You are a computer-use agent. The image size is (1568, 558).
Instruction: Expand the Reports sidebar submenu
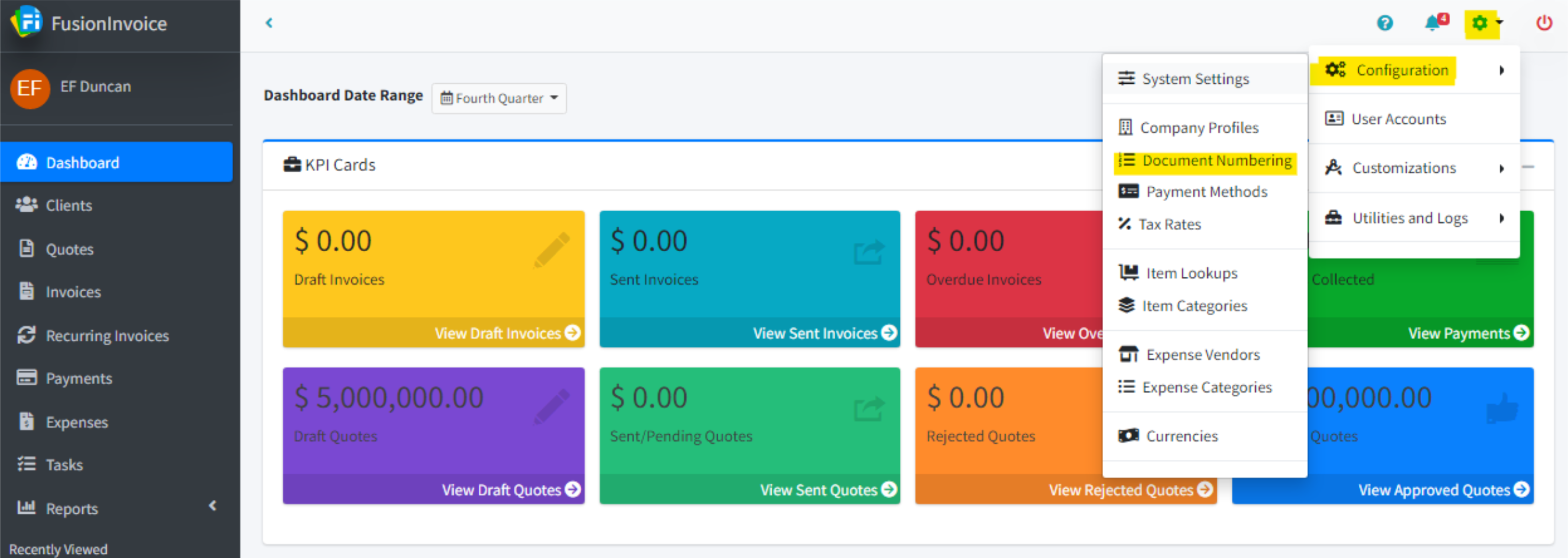212,506
